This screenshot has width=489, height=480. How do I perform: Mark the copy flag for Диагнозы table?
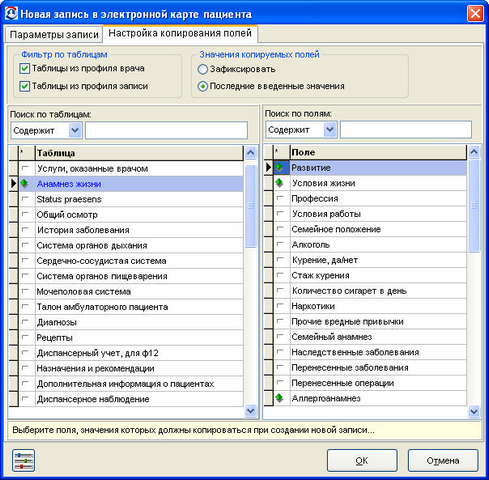[x=25, y=322]
